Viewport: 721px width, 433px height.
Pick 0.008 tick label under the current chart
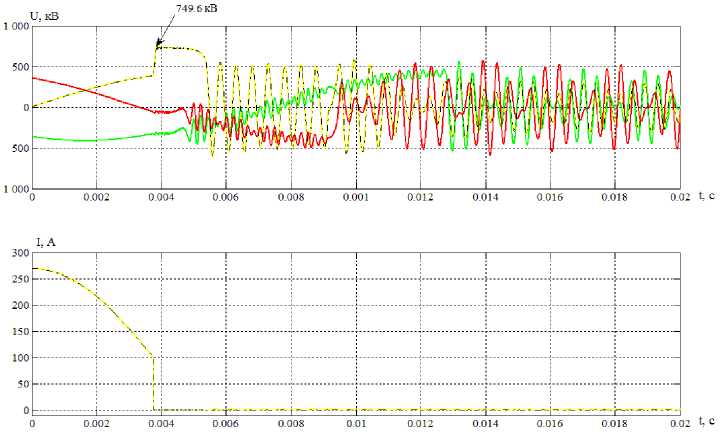pyautogui.click(x=291, y=423)
